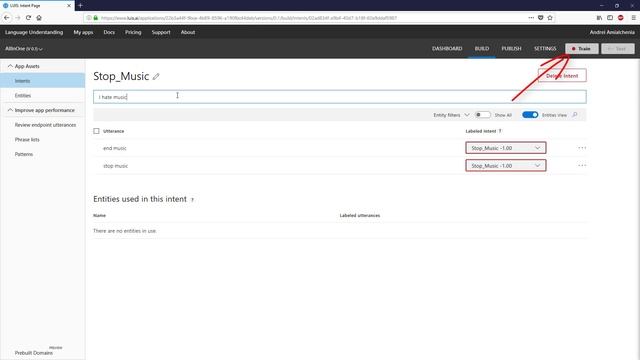Click the help icon next to Labeled intent

point(500,131)
